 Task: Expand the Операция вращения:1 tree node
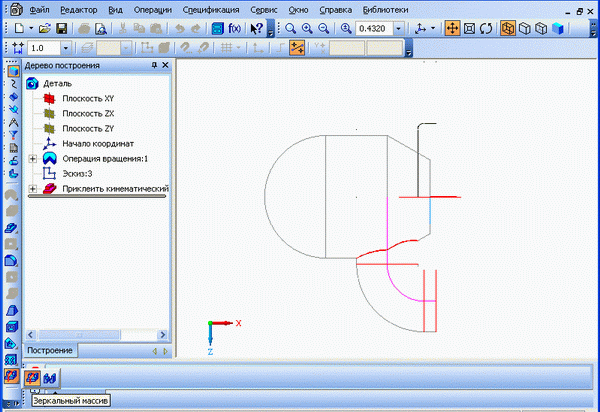pos(35,158)
